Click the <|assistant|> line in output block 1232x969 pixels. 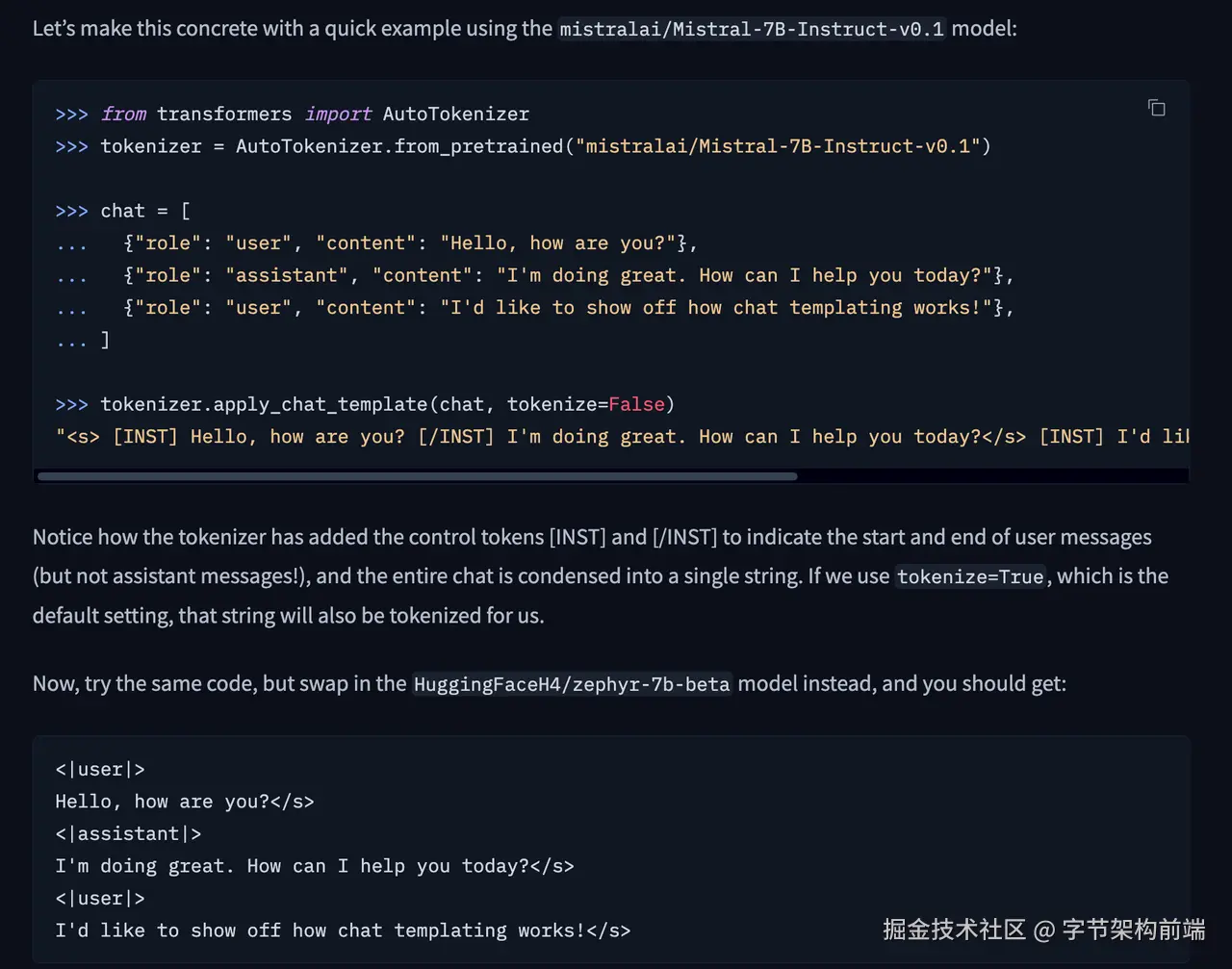[128, 834]
